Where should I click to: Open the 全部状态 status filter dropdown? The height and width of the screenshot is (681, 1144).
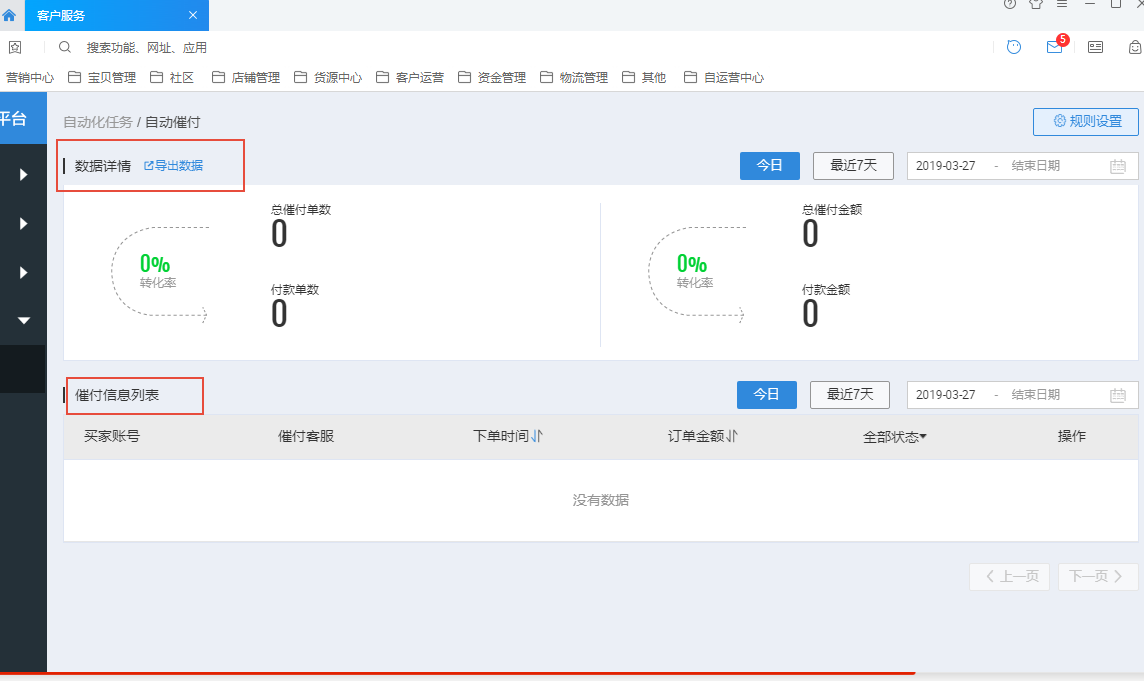(x=894, y=437)
